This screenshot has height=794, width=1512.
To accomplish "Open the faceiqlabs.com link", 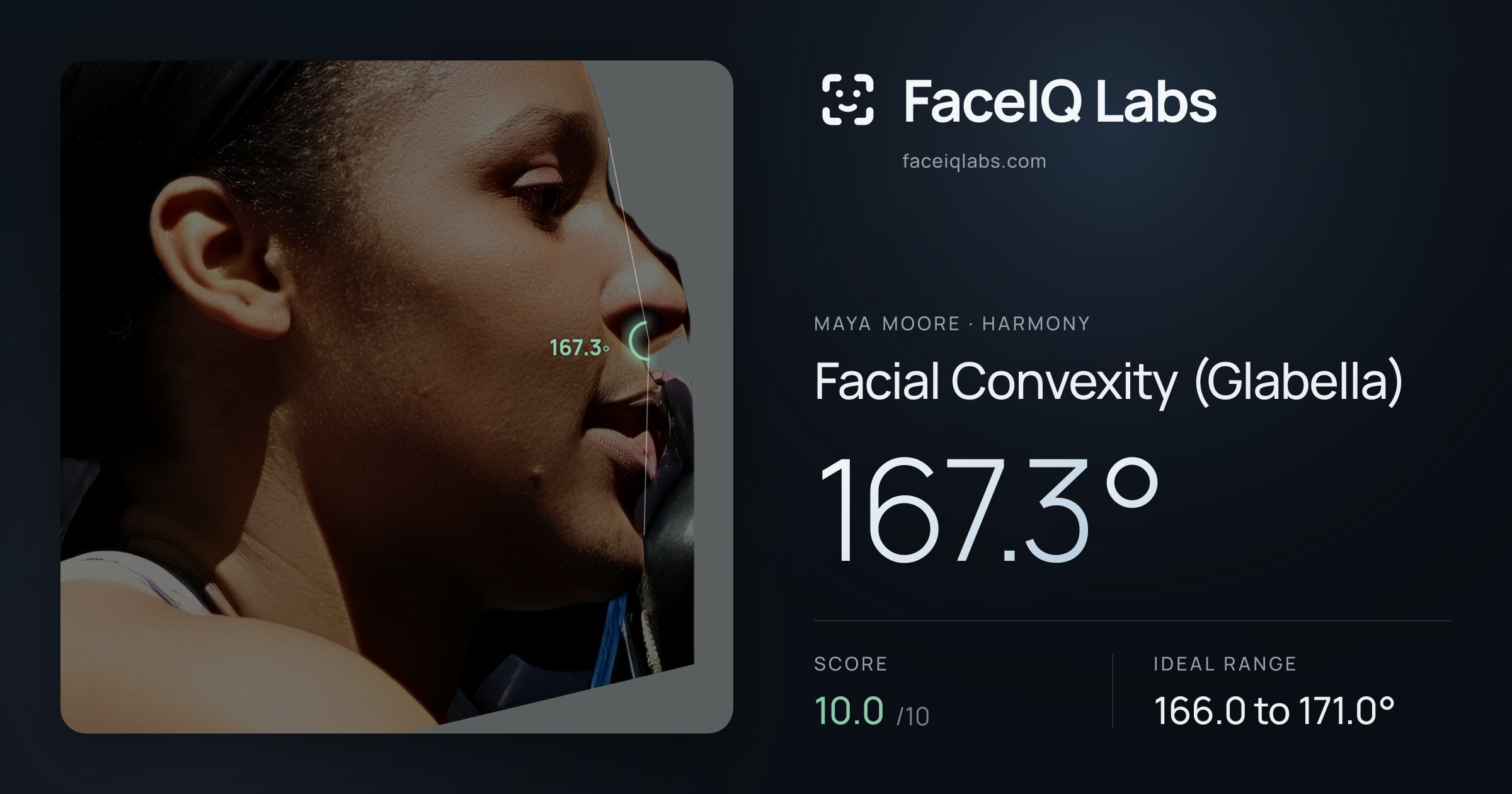I will [974, 161].
